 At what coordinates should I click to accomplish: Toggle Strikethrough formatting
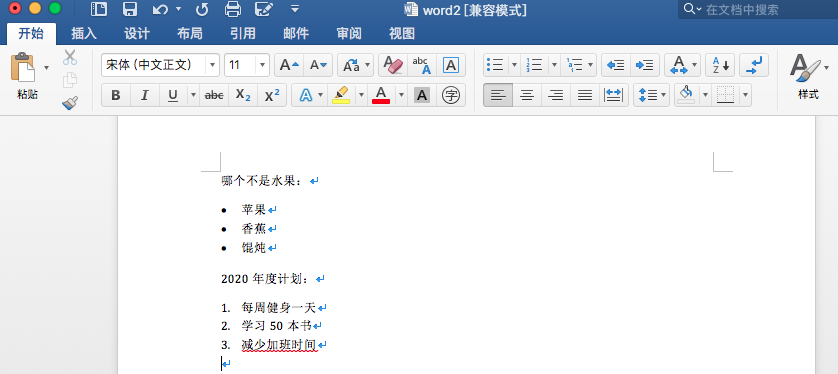point(214,95)
